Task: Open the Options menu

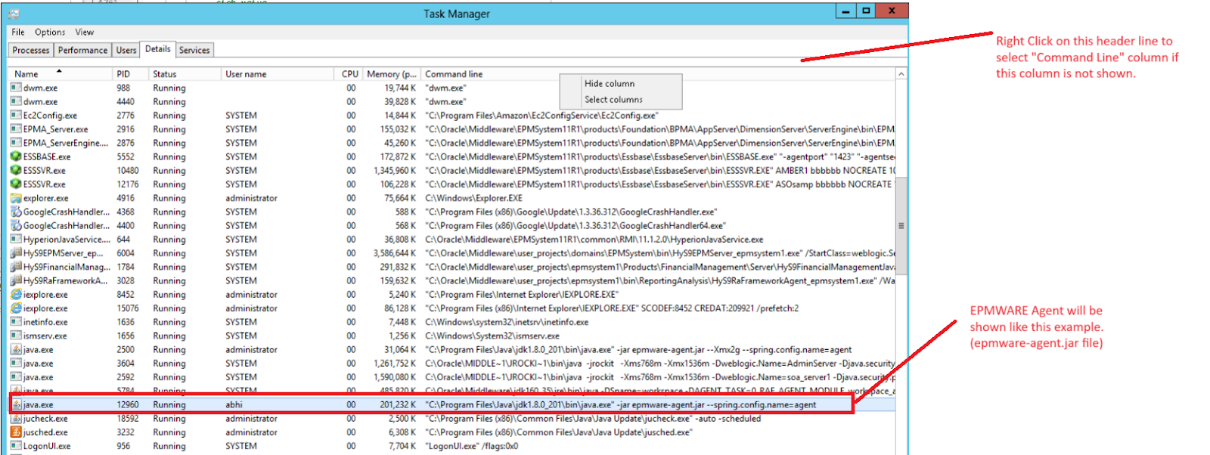Action: pos(50,32)
